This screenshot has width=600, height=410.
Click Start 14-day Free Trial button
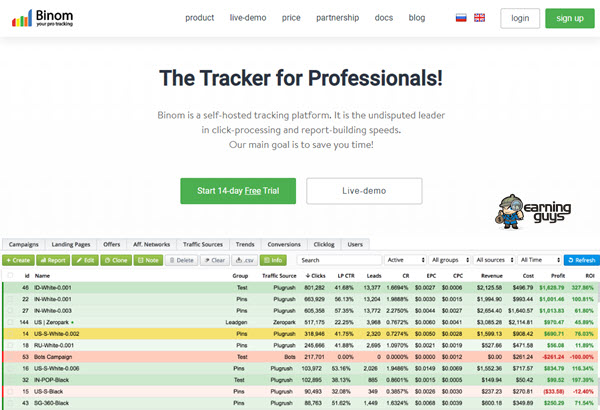tap(238, 190)
